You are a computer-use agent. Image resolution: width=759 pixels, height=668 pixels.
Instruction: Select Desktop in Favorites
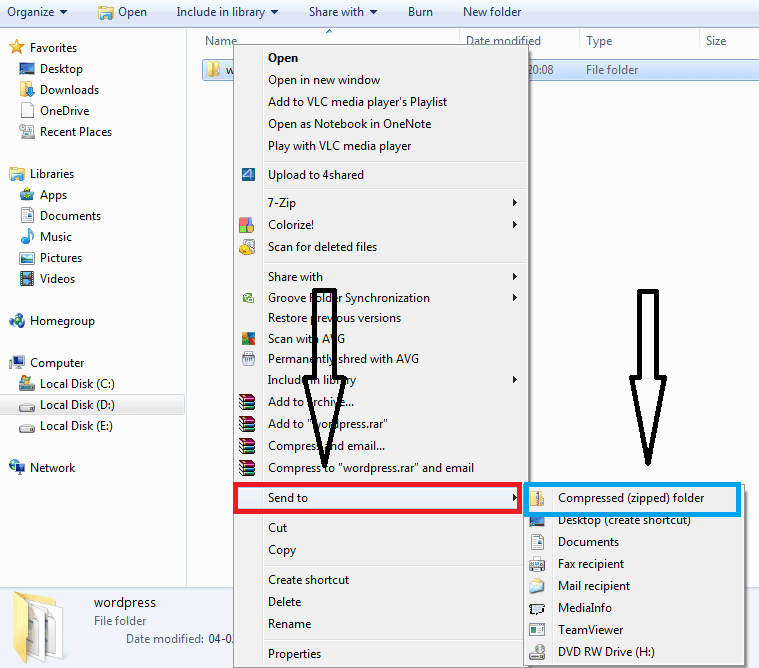point(61,69)
